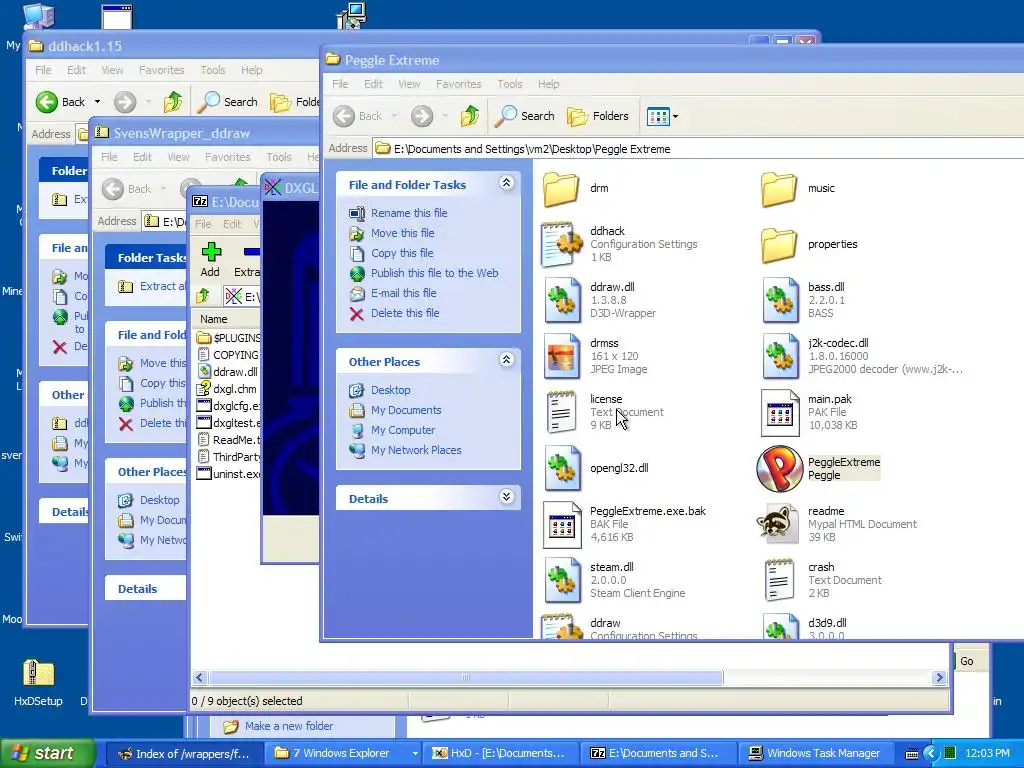Go to Desktop under Peggle Extreme Other Places

coord(391,390)
